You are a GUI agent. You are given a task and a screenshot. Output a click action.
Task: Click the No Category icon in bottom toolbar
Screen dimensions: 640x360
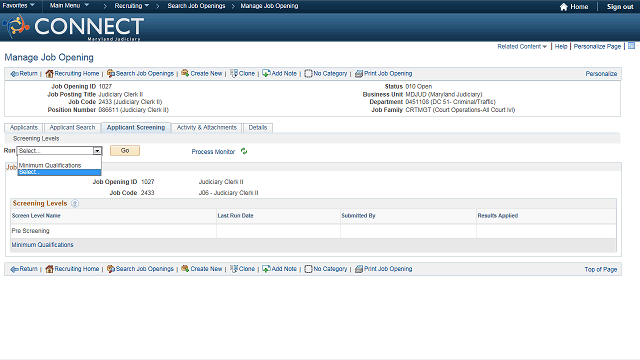[308, 269]
